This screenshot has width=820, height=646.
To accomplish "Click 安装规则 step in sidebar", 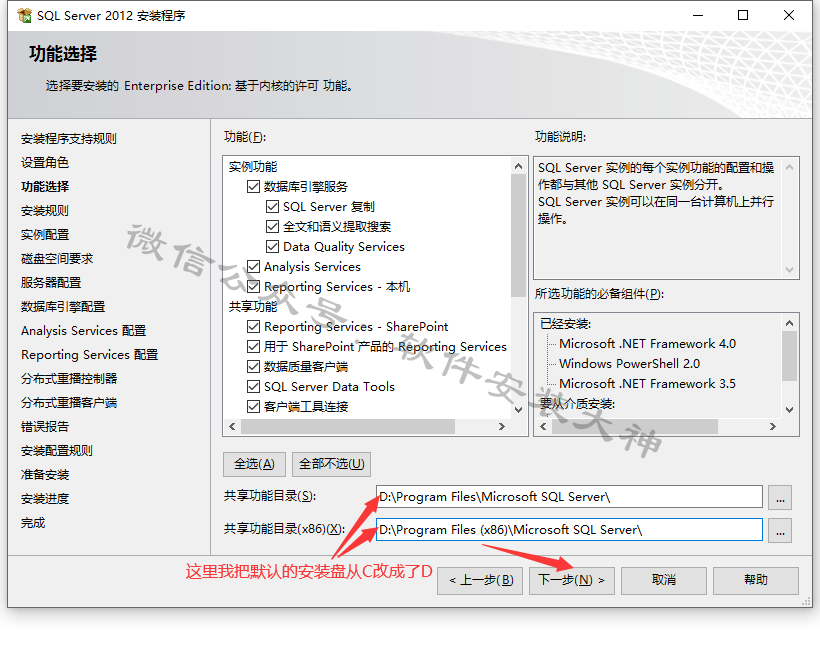I will tap(45, 211).
